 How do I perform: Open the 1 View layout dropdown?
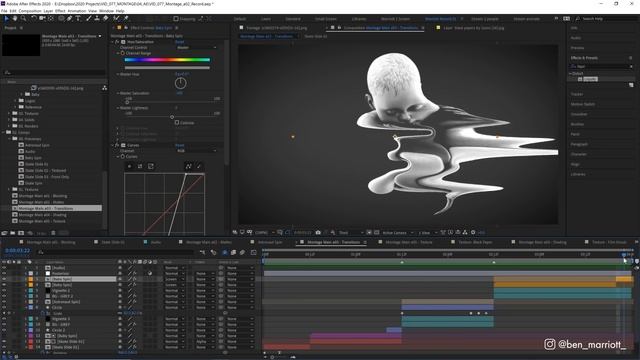coord(427,233)
